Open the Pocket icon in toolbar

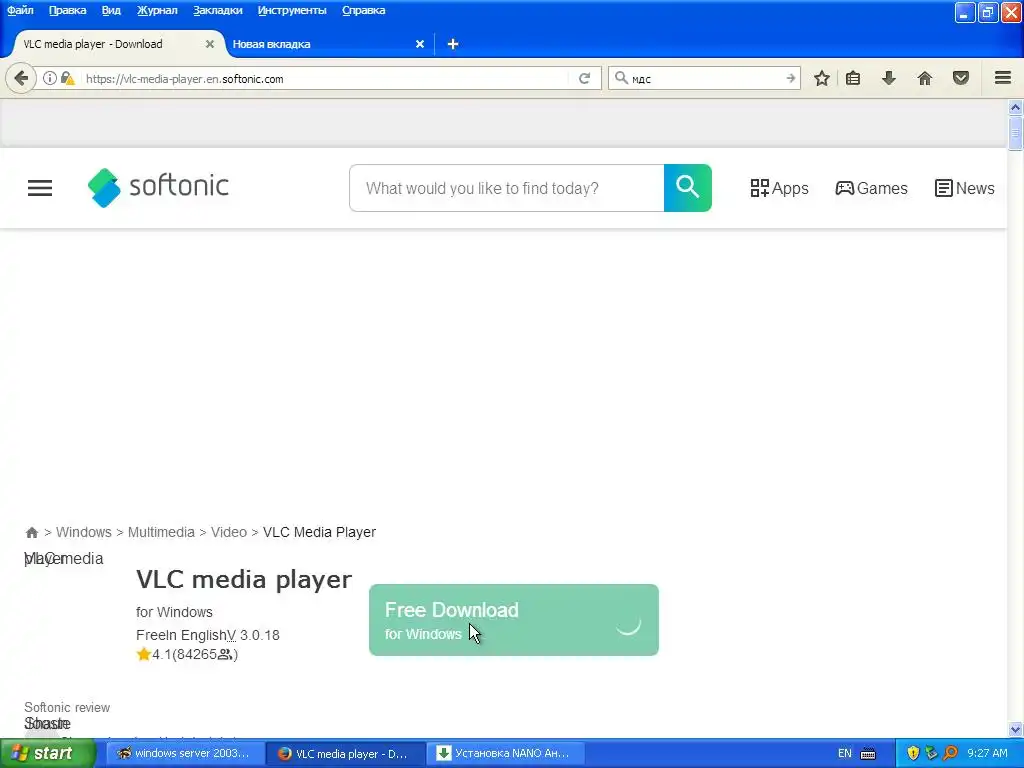pyautogui.click(x=961, y=78)
